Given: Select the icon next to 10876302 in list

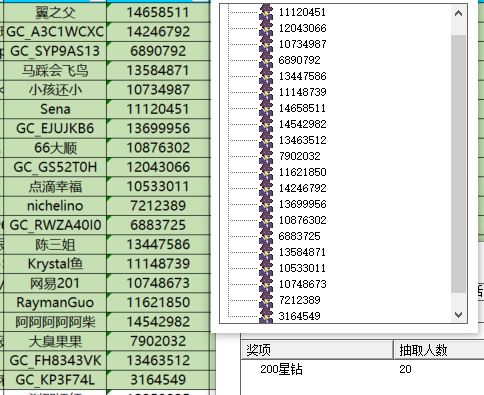Looking at the screenshot, I should pos(266,220).
